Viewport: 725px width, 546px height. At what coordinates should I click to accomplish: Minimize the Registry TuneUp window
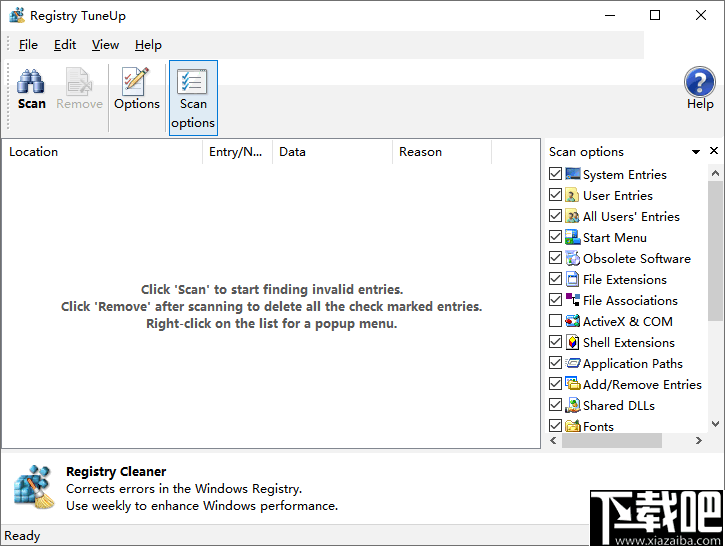pyautogui.click(x=610, y=15)
